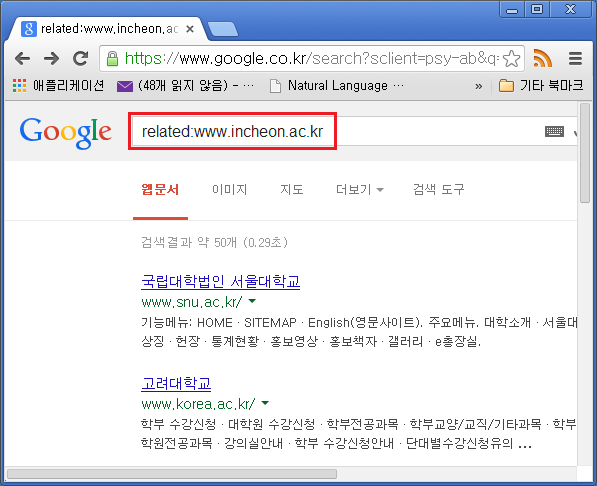Switch to the 지도 tab
This screenshot has height=486, width=597.
point(292,189)
